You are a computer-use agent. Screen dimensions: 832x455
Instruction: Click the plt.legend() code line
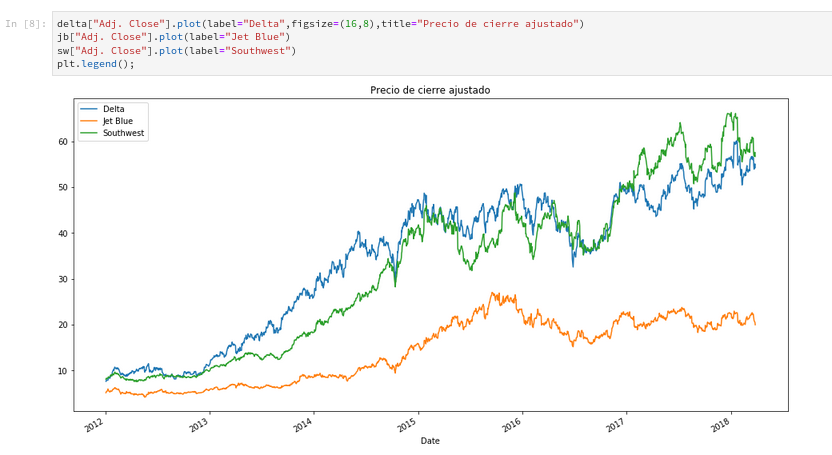tap(95, 64)
